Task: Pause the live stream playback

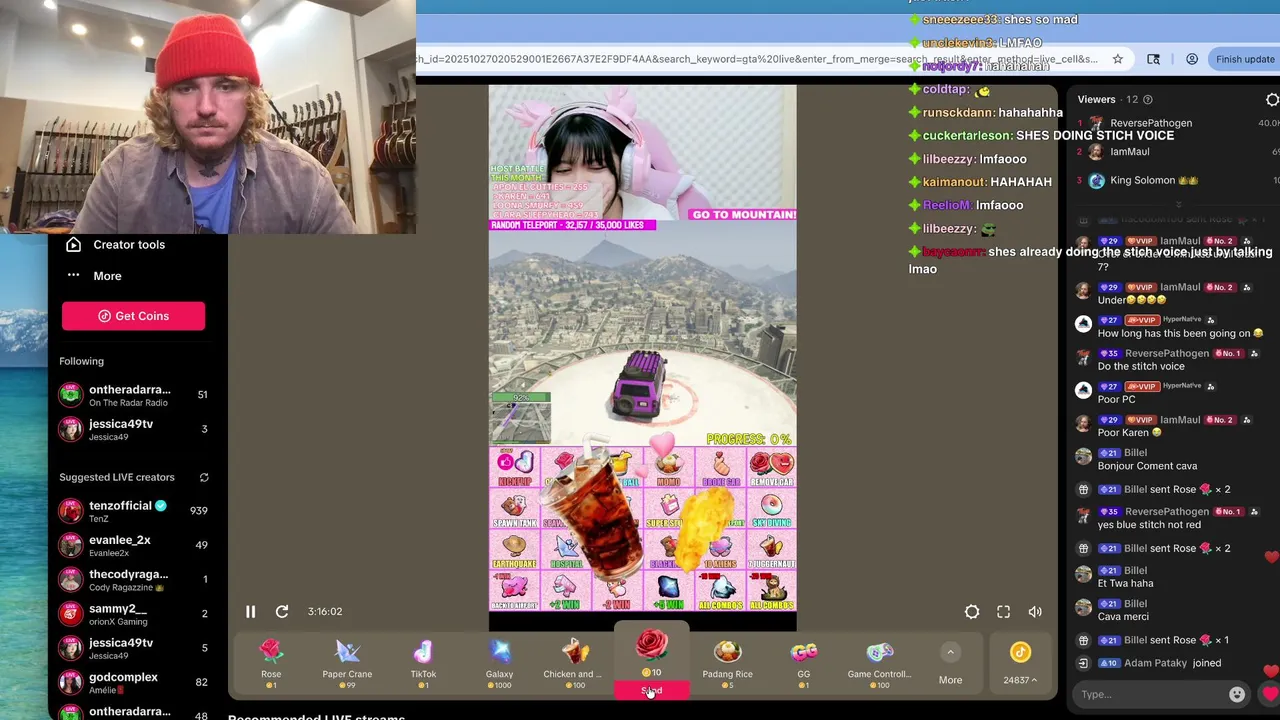Action: [250, 611]
